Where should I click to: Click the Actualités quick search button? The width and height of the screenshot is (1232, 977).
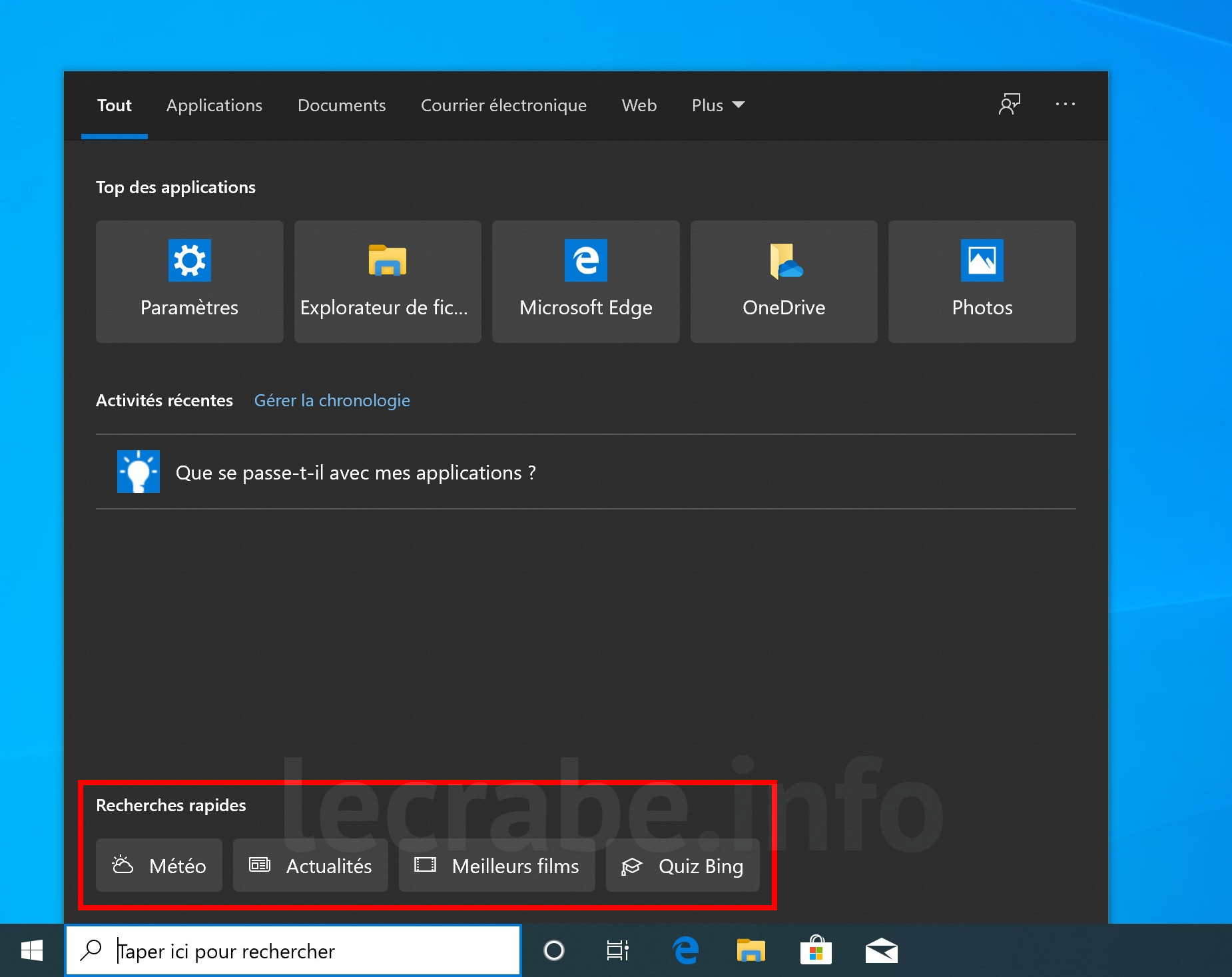310,865
